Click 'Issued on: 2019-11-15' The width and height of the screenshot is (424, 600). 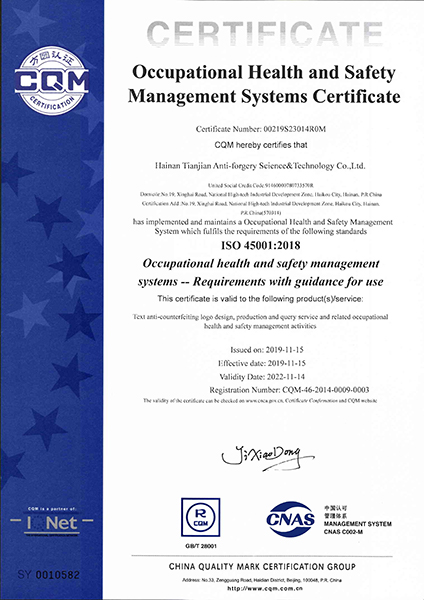coord(267,350)
